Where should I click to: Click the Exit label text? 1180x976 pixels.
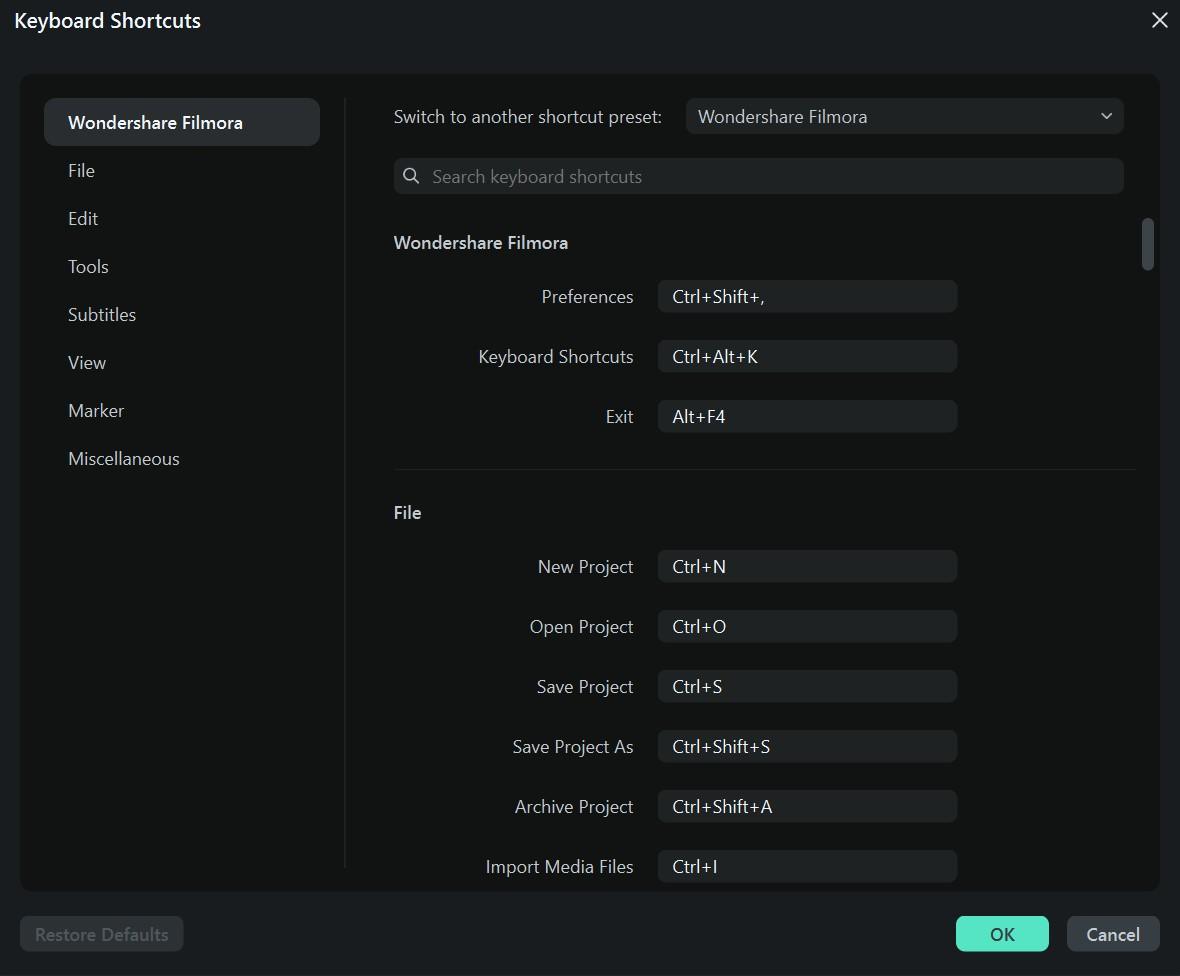point(619,417)
